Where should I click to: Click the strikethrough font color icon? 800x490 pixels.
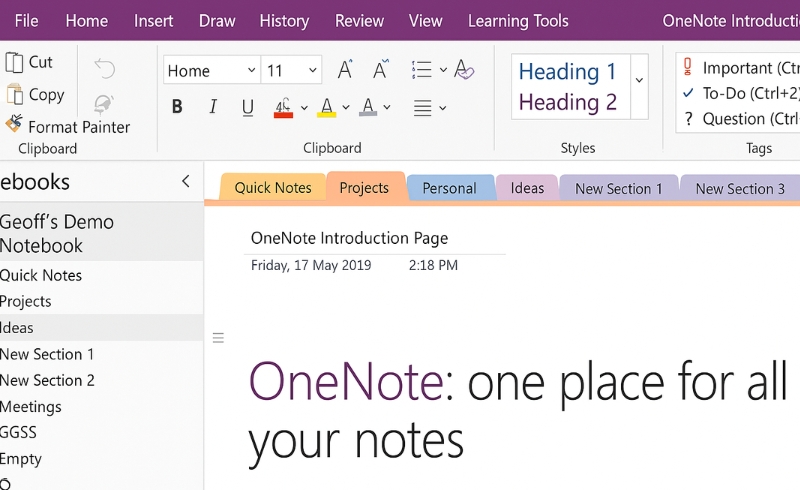pyautogui.click(x=283, y=108)
